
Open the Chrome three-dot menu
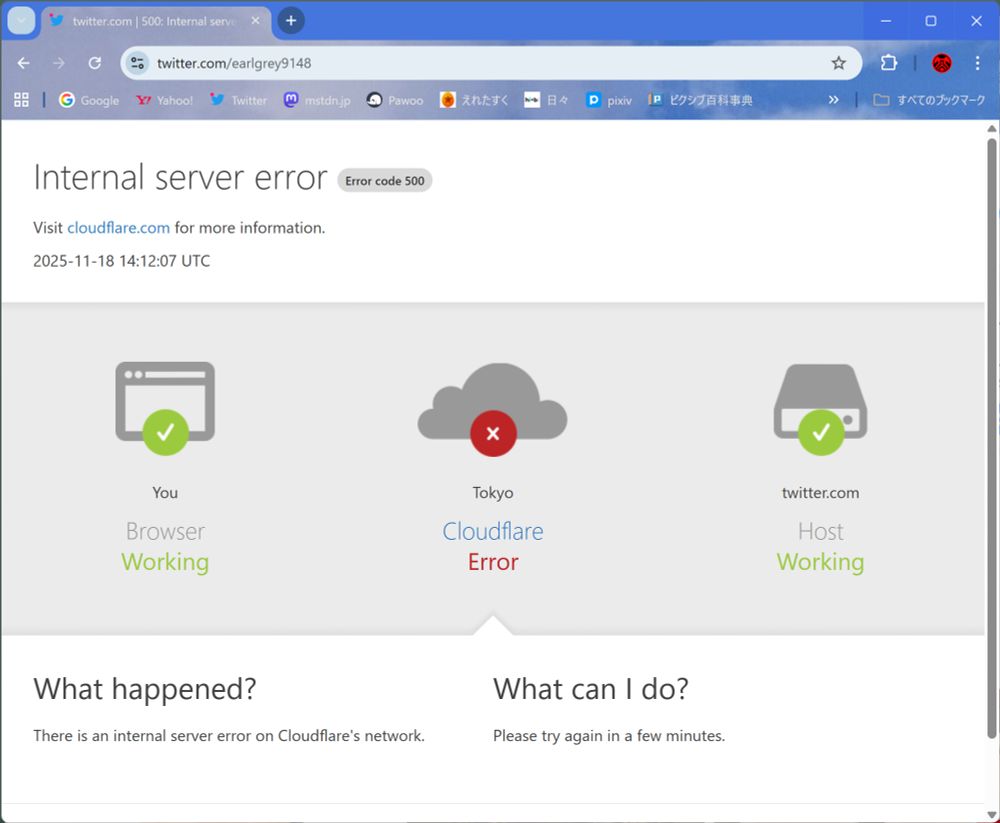coord(978,63)
